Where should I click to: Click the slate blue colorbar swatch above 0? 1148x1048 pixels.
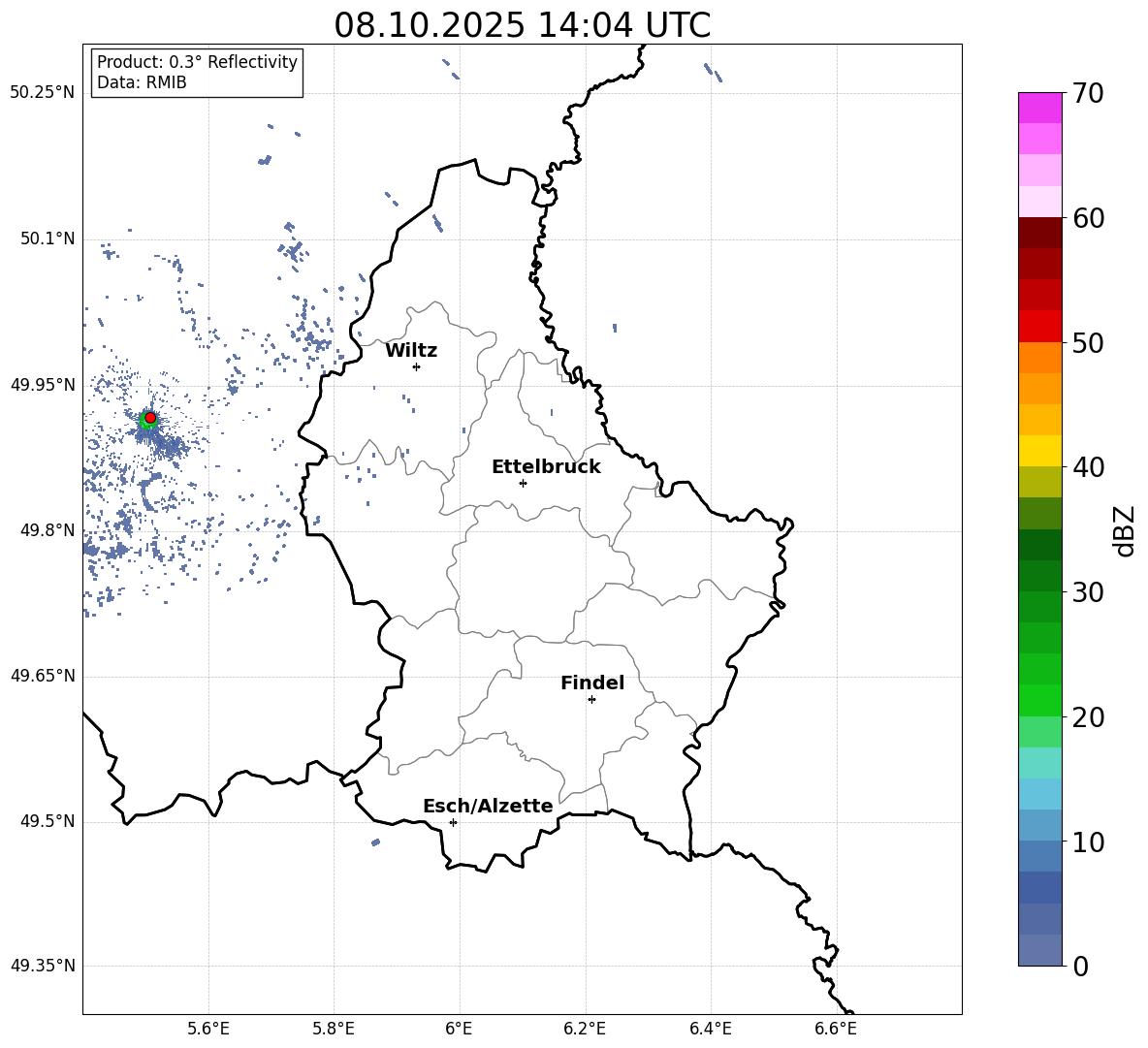1040,950
